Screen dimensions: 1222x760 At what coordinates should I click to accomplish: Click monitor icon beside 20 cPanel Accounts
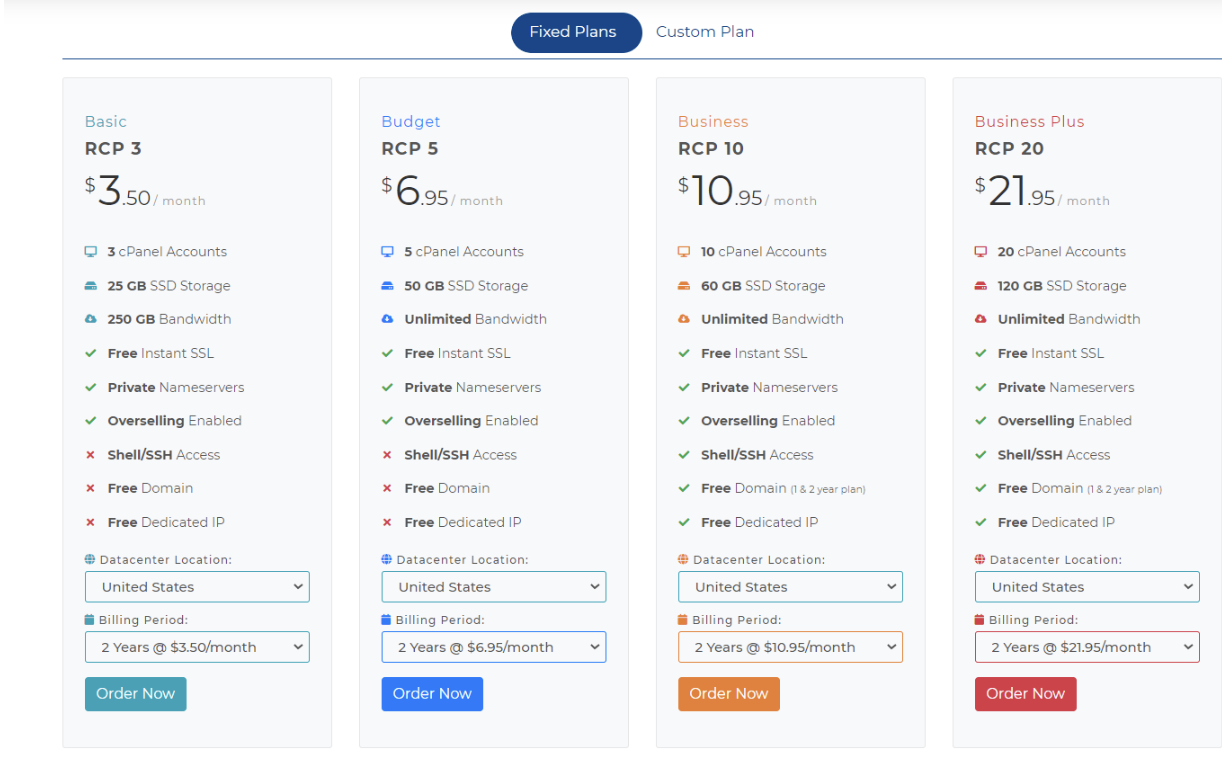(x=981, y=252)
